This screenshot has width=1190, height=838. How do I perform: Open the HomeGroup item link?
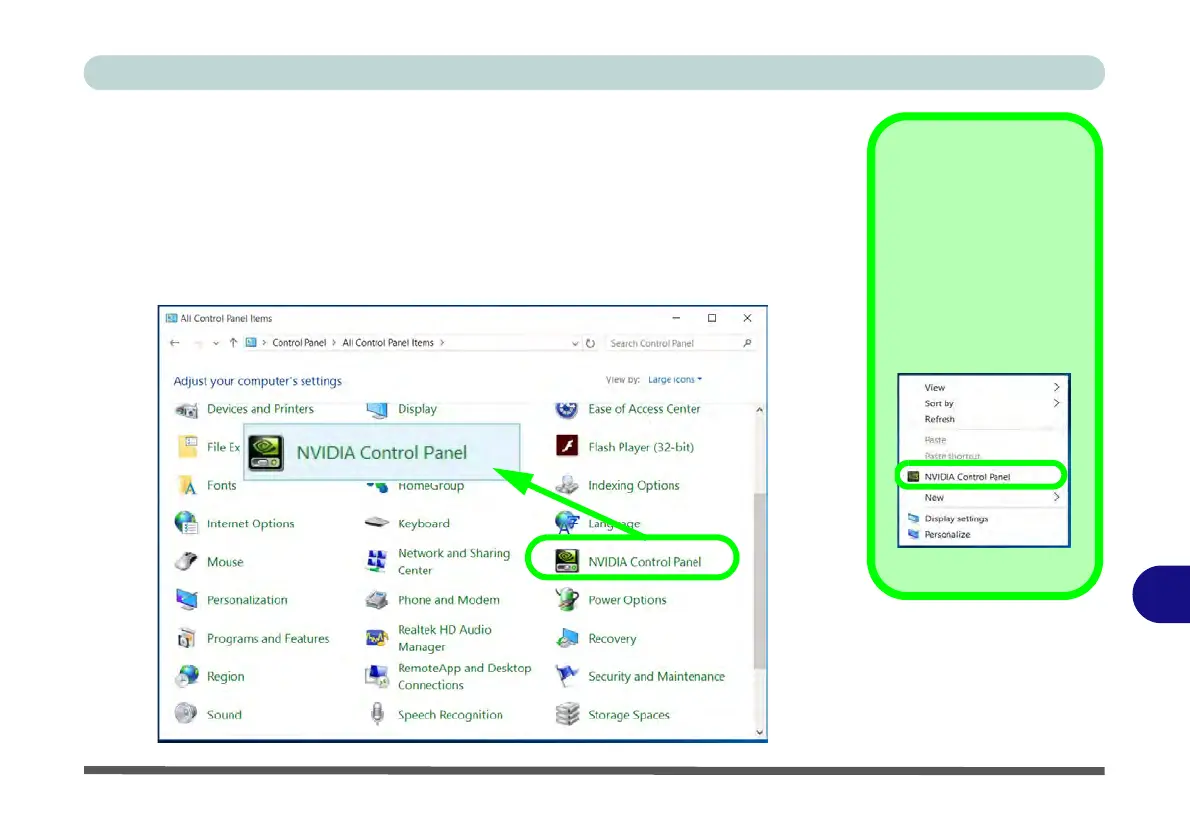431,486
